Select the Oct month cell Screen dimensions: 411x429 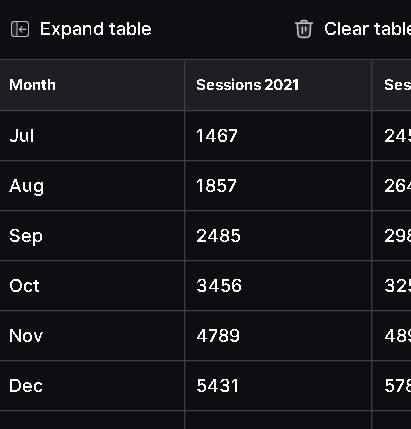pyautogui.click(x=92, y=286)
